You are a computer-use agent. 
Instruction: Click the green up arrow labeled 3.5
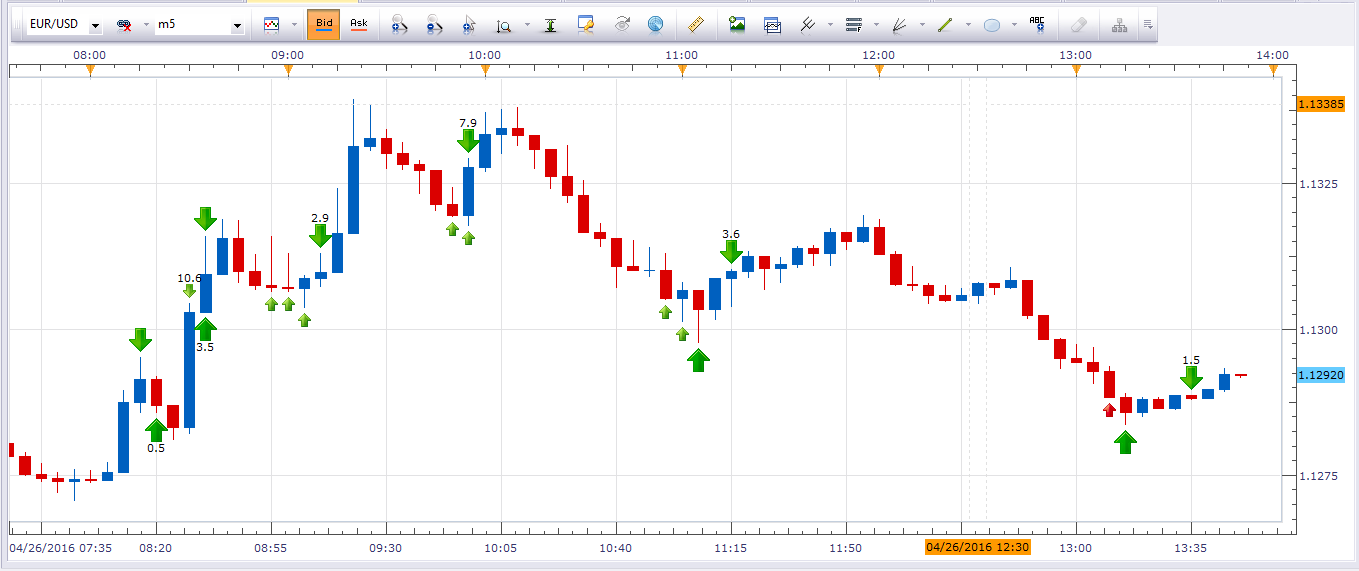[x=205, y=328]
